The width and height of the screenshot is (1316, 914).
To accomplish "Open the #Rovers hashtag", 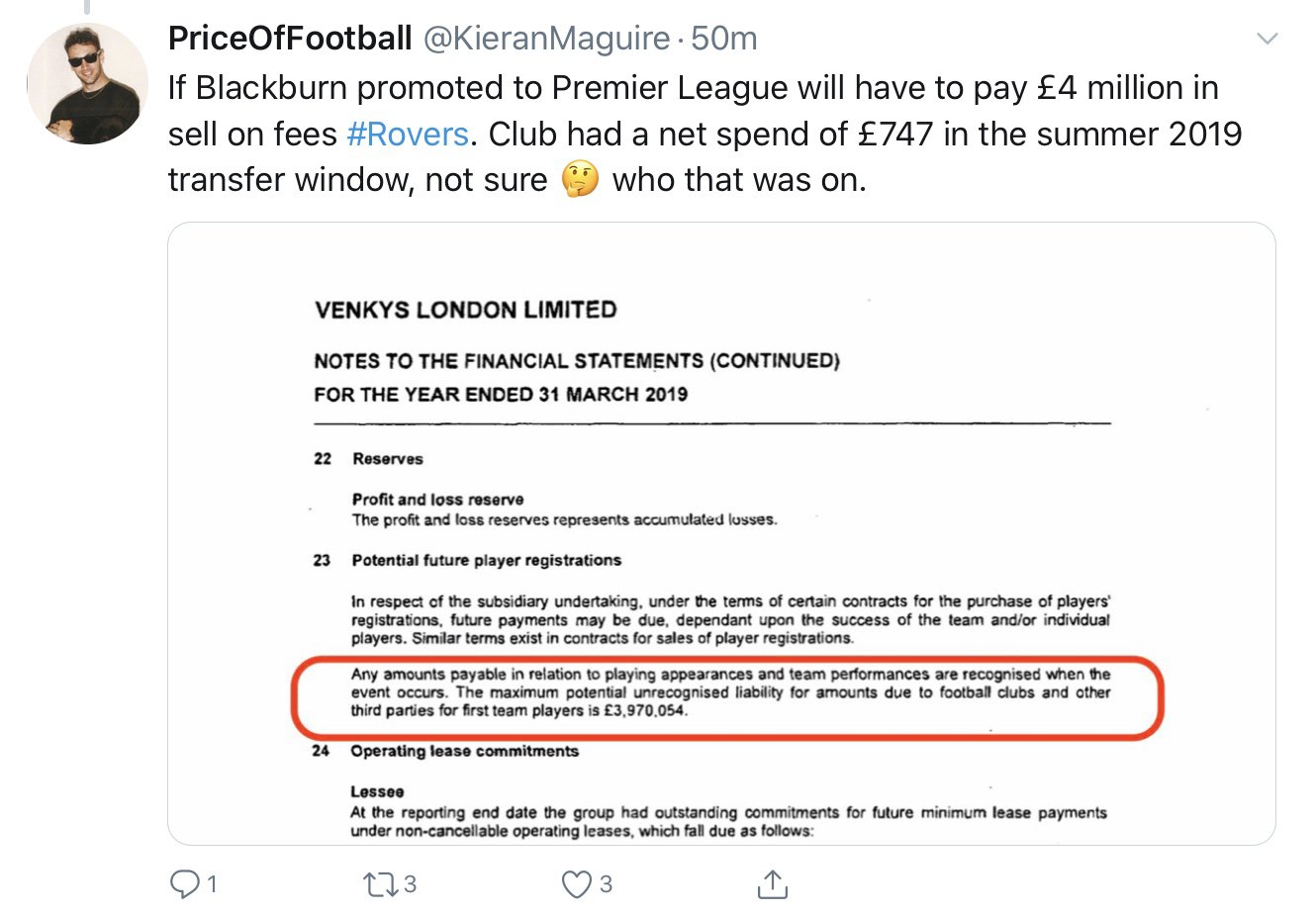I will click(408, 134).
